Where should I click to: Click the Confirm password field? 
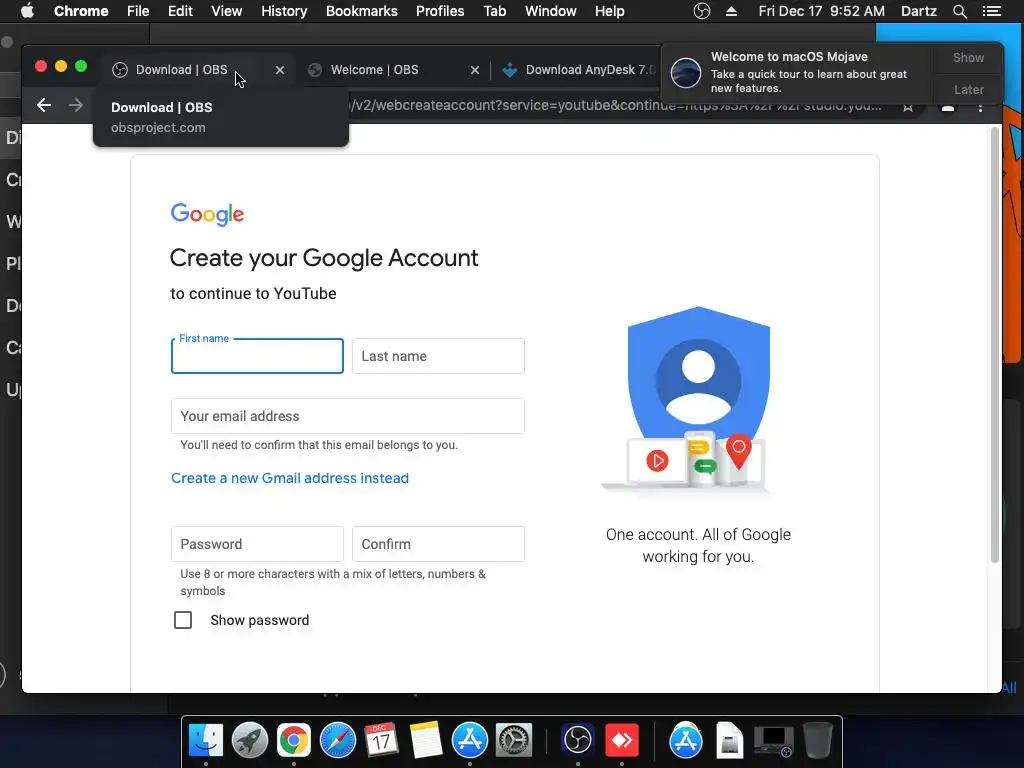pyautogui.click(x=438, y=544)
